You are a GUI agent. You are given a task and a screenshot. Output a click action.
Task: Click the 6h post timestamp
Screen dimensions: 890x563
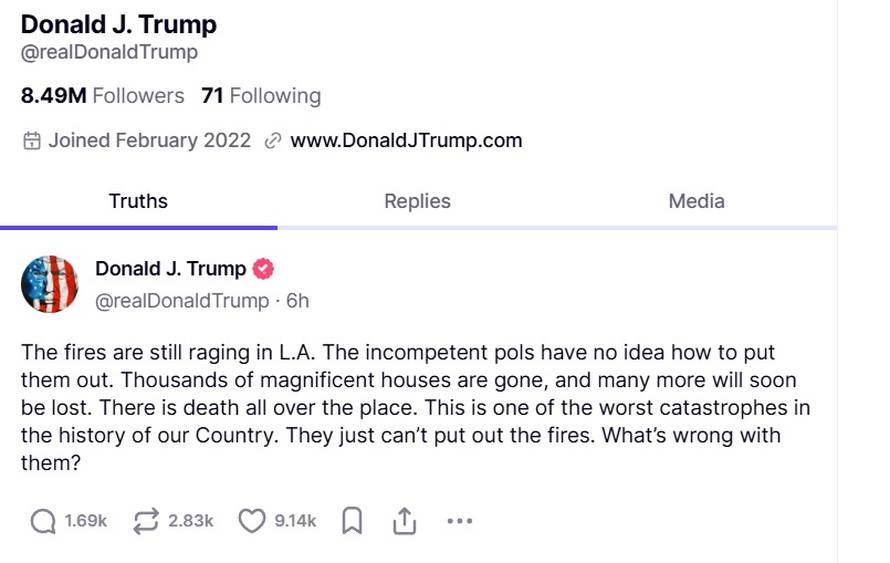tap(298, 300)
